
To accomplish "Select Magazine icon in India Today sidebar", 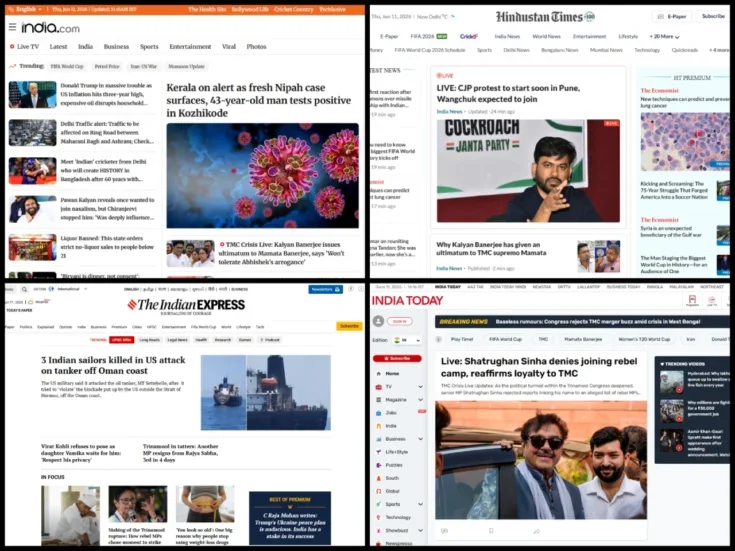I will pos(379,400).
